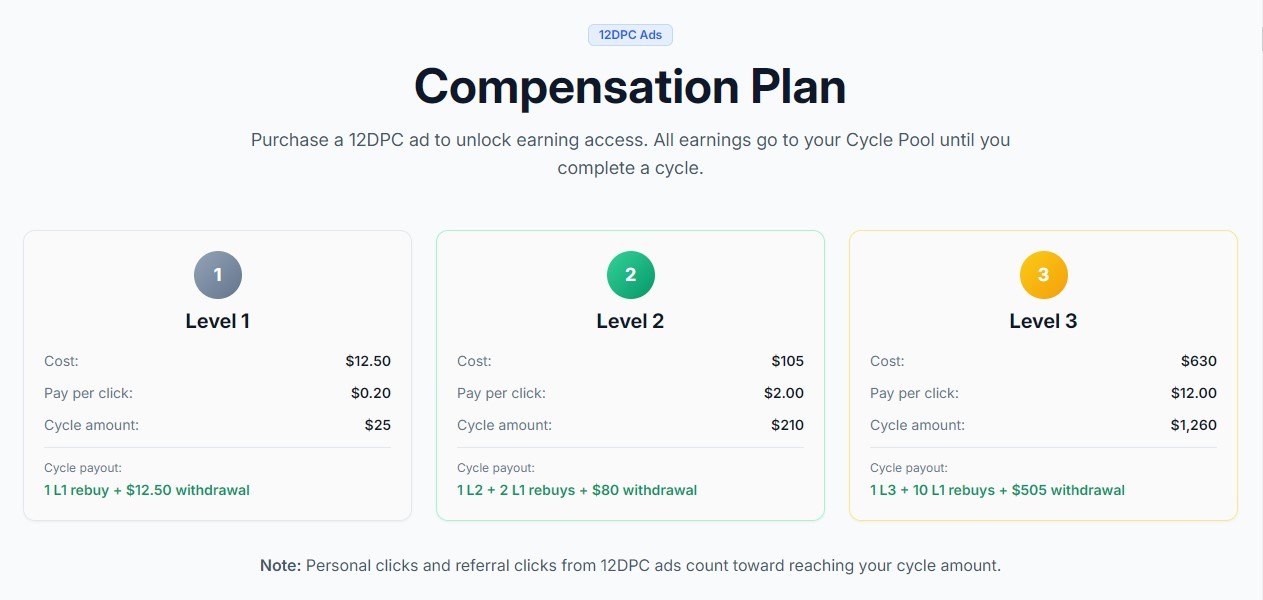Screen dimensions: 1263x600
Task: Click Level 1 pay per click $0.20
Action: coord(371,393)
